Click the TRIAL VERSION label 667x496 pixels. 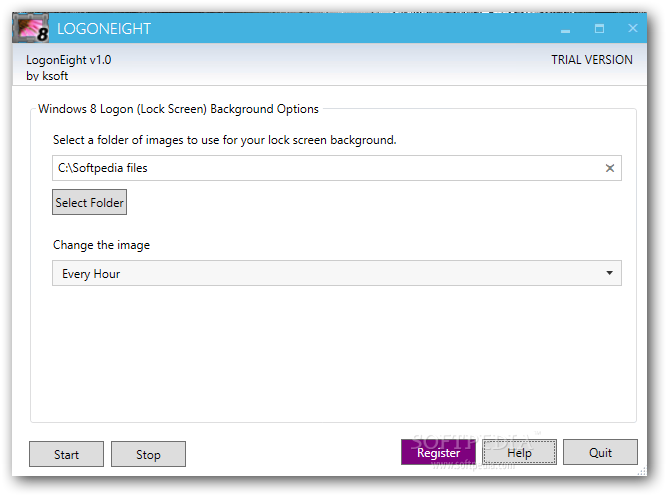[592, 60]
